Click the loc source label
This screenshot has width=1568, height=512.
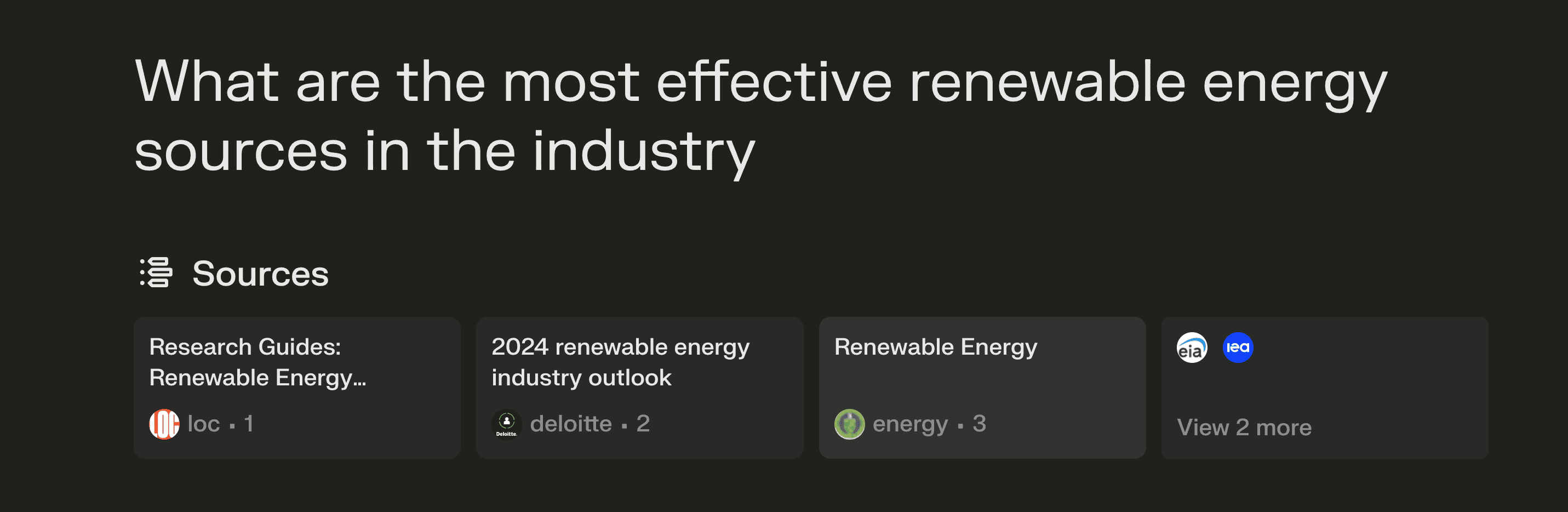(203, 424)
